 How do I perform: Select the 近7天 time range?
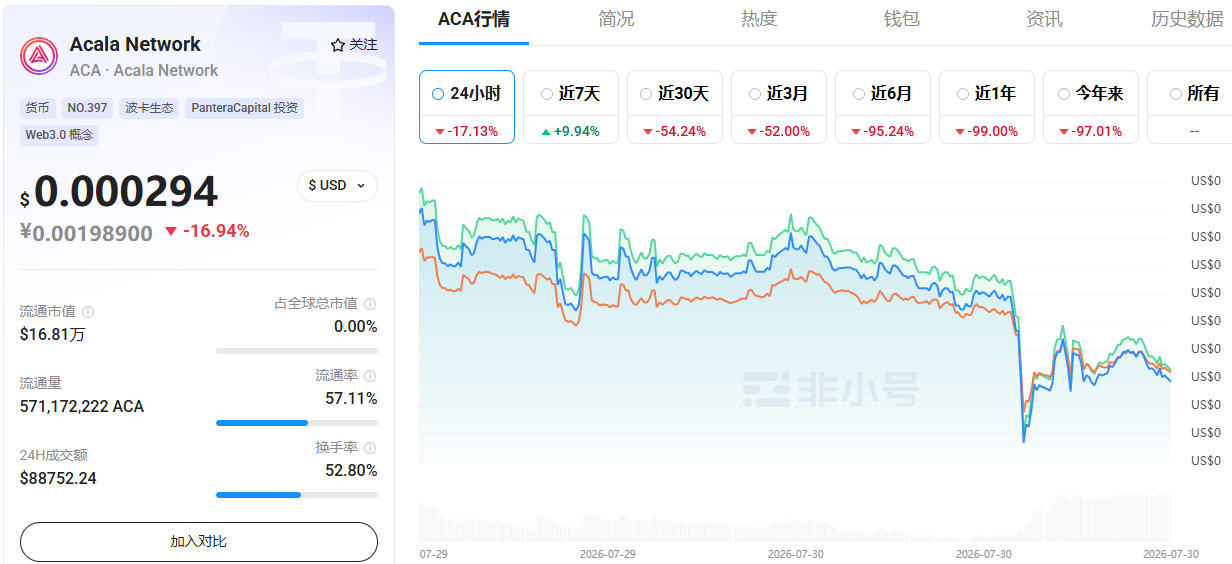[571, 107]
